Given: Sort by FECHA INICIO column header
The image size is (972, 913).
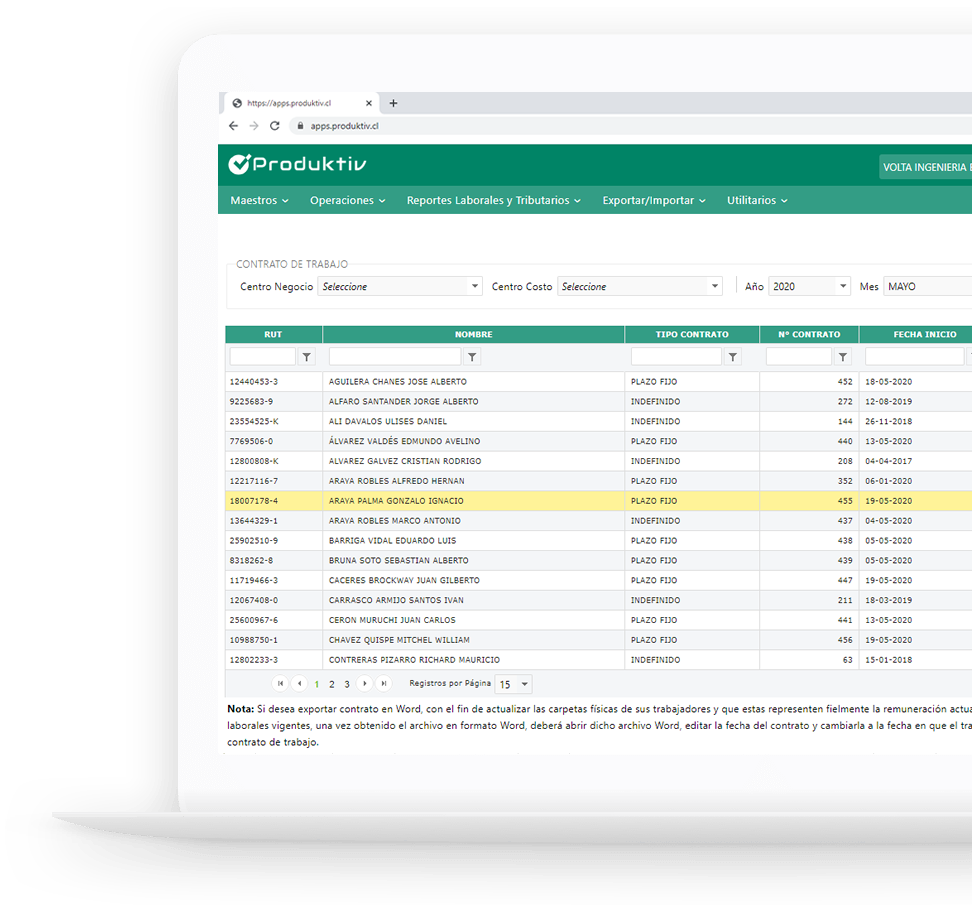Looking at the screenshot, I should click(916, 334).
